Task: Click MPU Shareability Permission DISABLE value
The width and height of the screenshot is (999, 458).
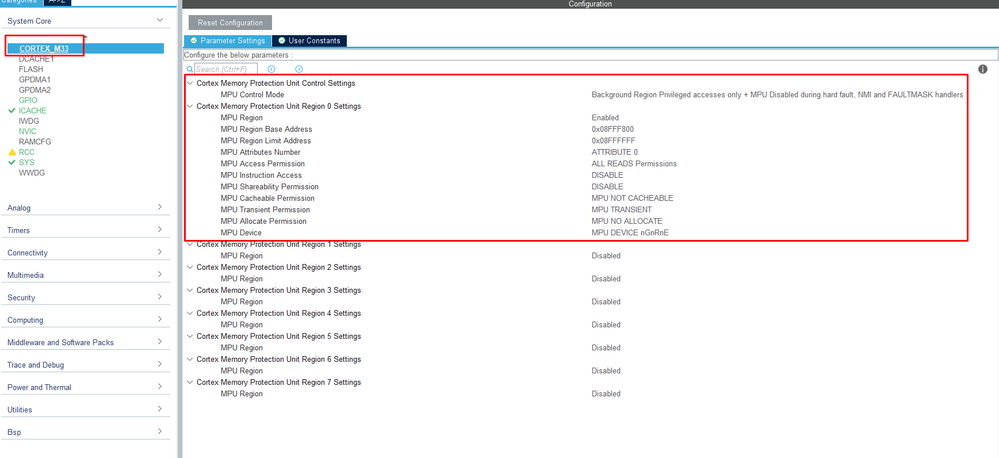Action: coord(608,186)
